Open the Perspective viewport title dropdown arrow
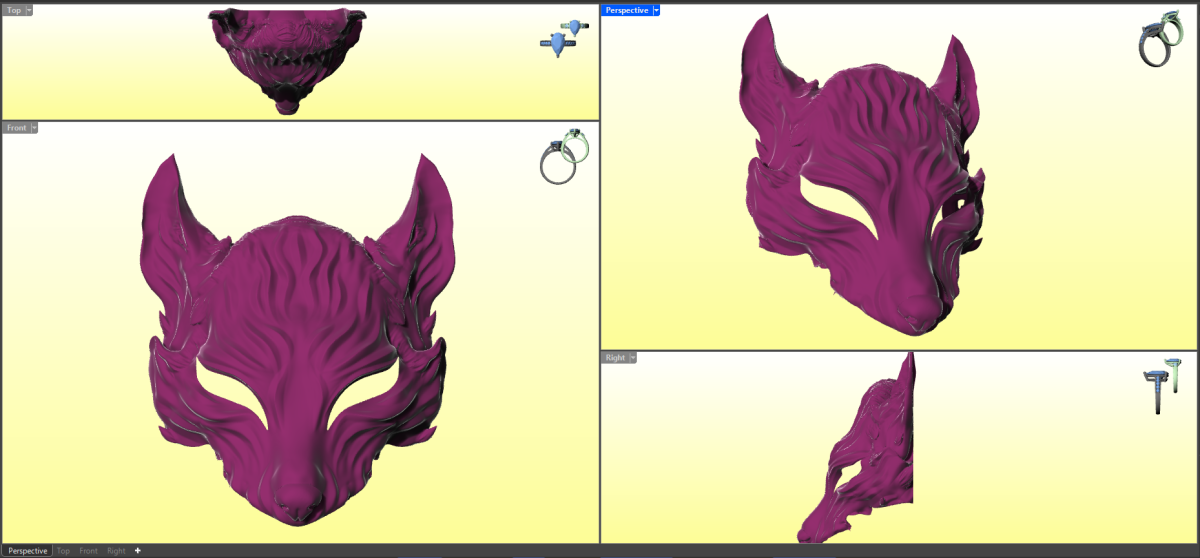 [x=656, y=10]
